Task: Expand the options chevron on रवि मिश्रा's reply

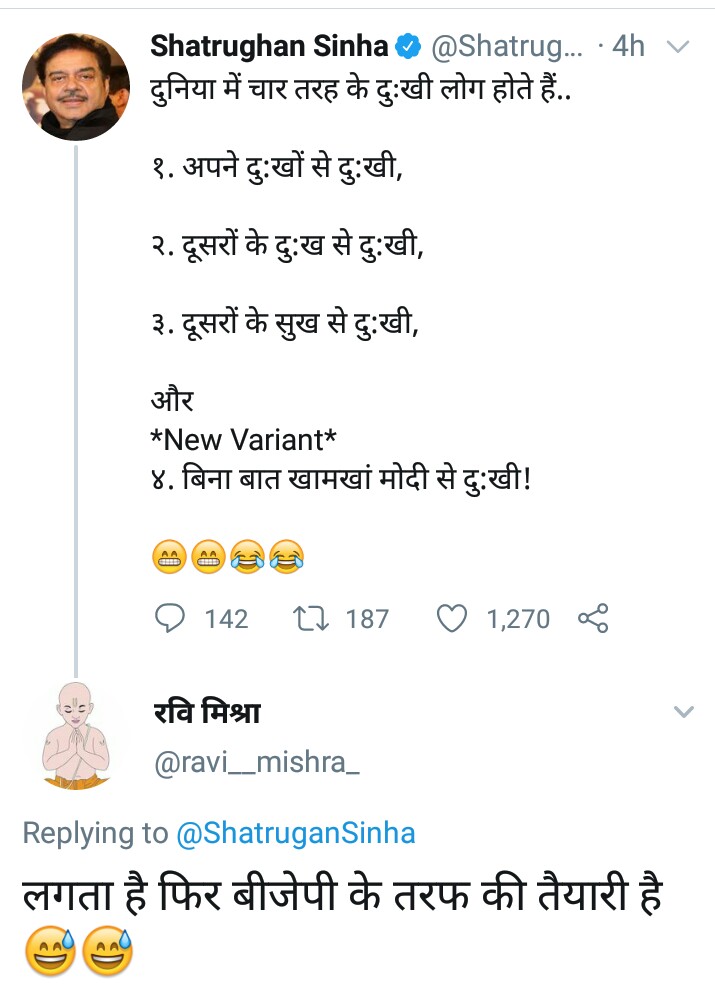Action: click(x=684, y=712)
